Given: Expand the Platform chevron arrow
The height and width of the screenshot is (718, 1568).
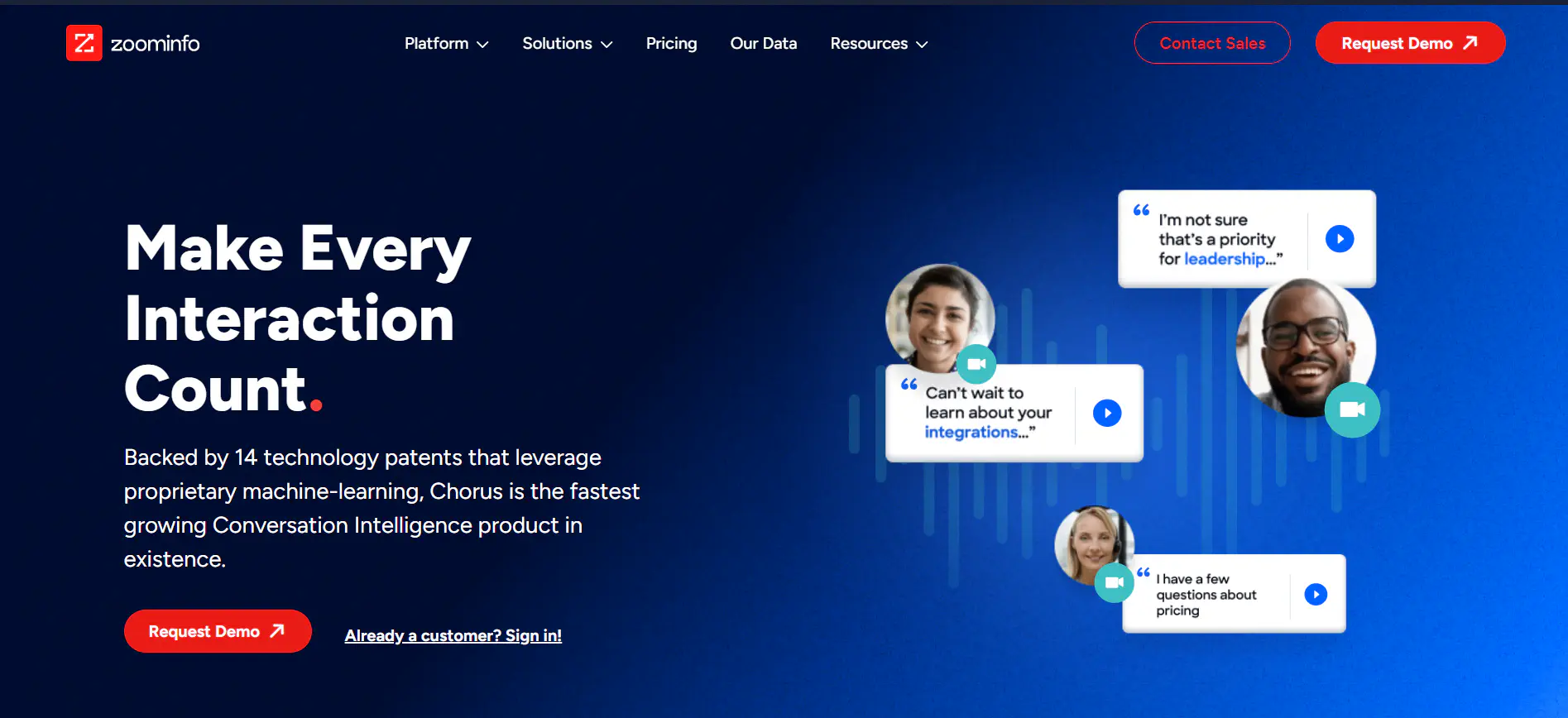Looking at the screenshot, I should point(482,45).
